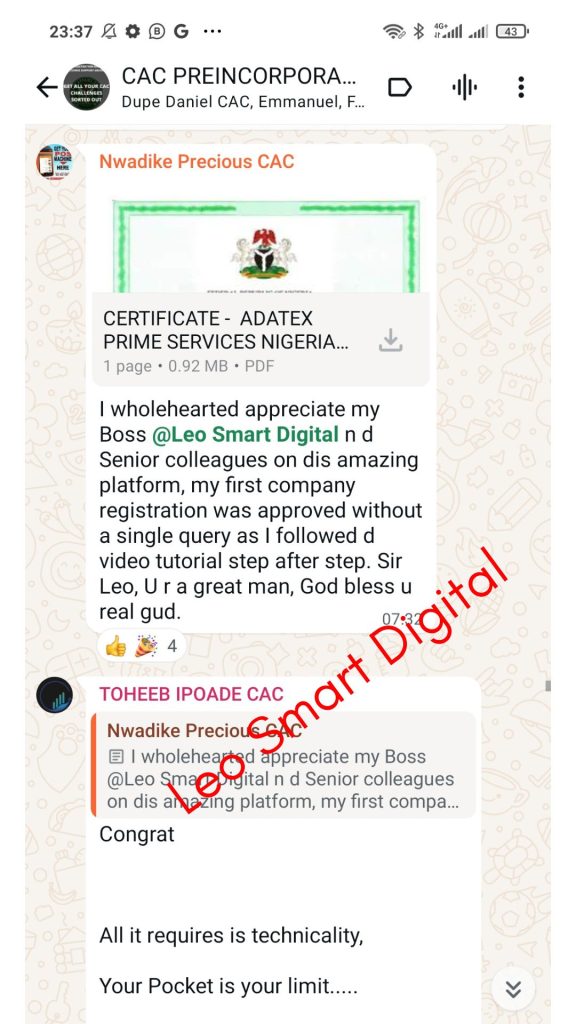Tap sender name Nwadike Precious CAC
The height and width of the screenshot is (1024, 576).
point(197,161)
